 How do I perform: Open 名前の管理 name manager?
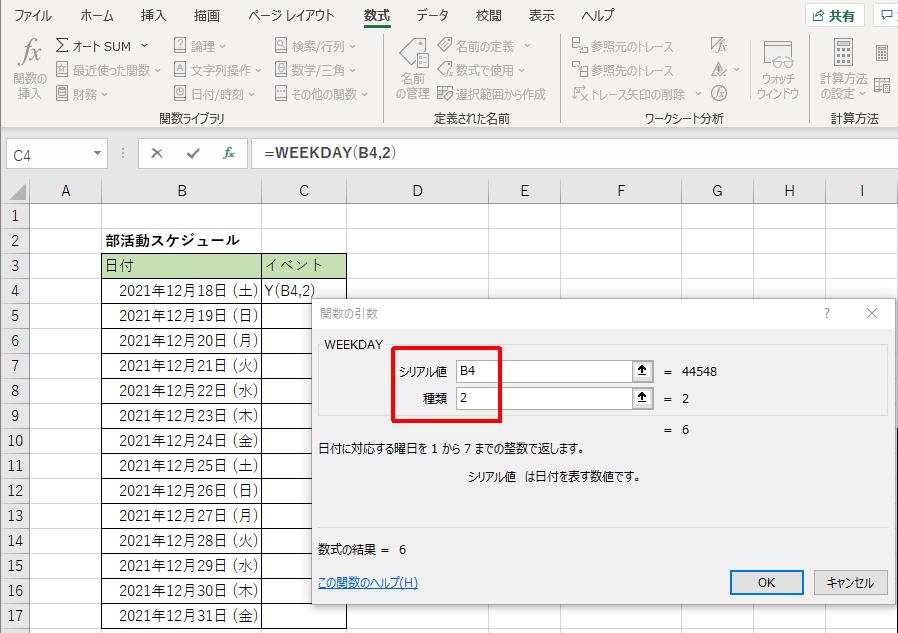coord(412,70)
